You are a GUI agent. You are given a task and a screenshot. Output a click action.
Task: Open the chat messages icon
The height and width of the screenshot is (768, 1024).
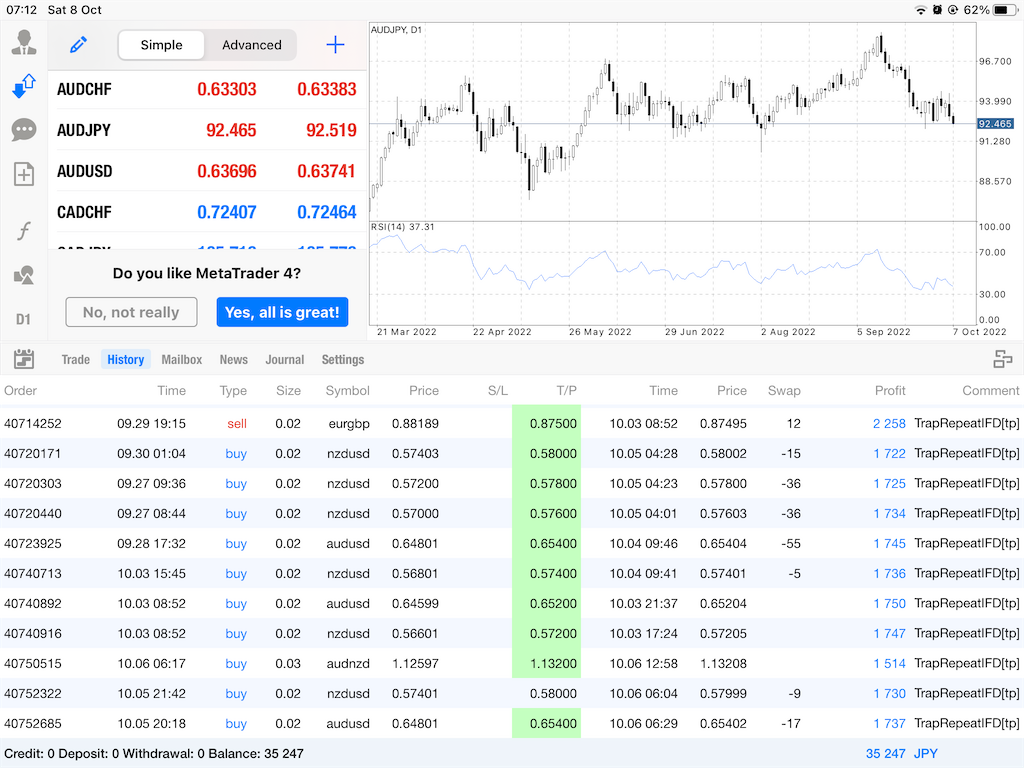[24, 130]
